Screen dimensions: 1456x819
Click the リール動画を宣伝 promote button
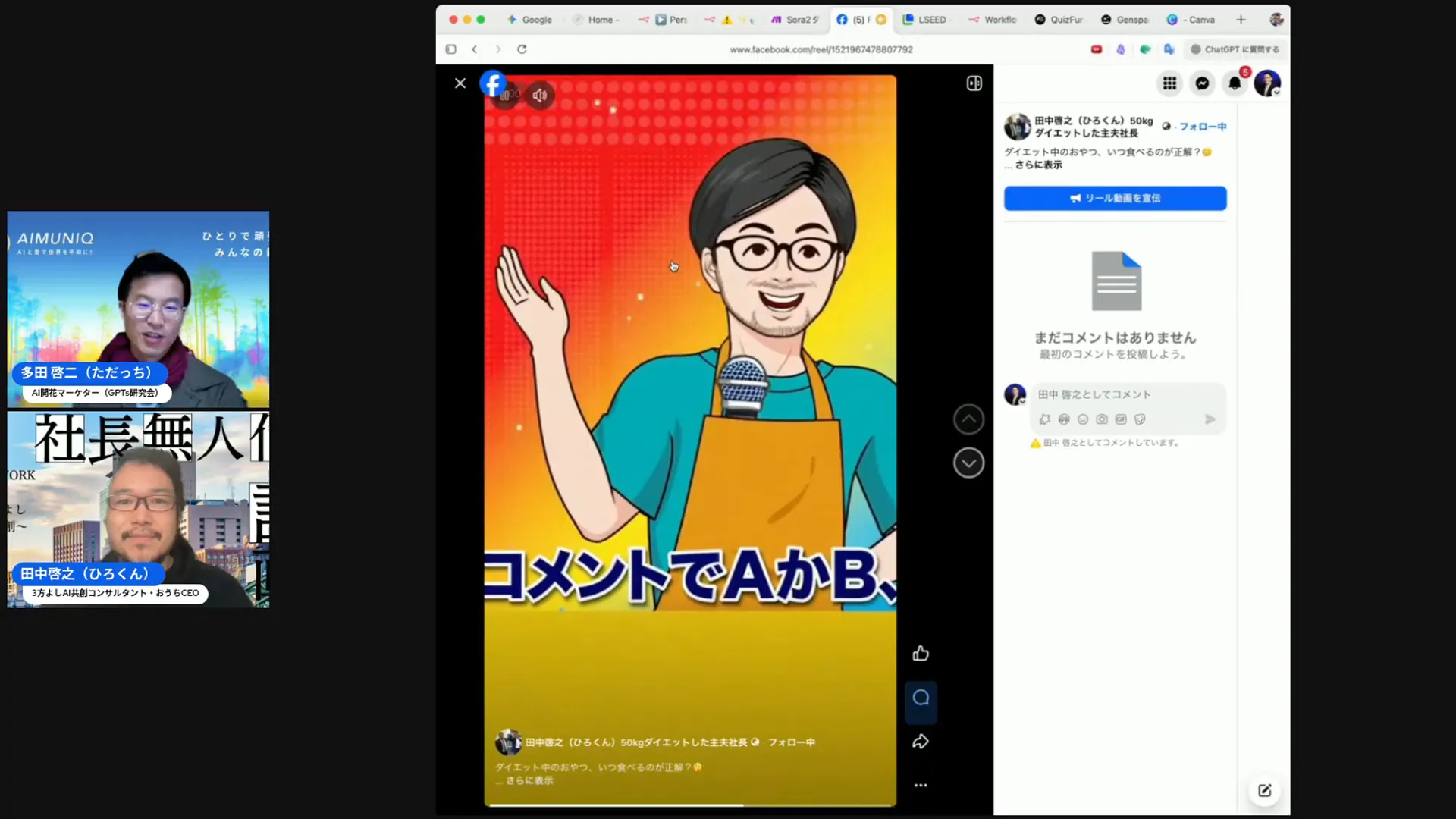coord(1115,198)
